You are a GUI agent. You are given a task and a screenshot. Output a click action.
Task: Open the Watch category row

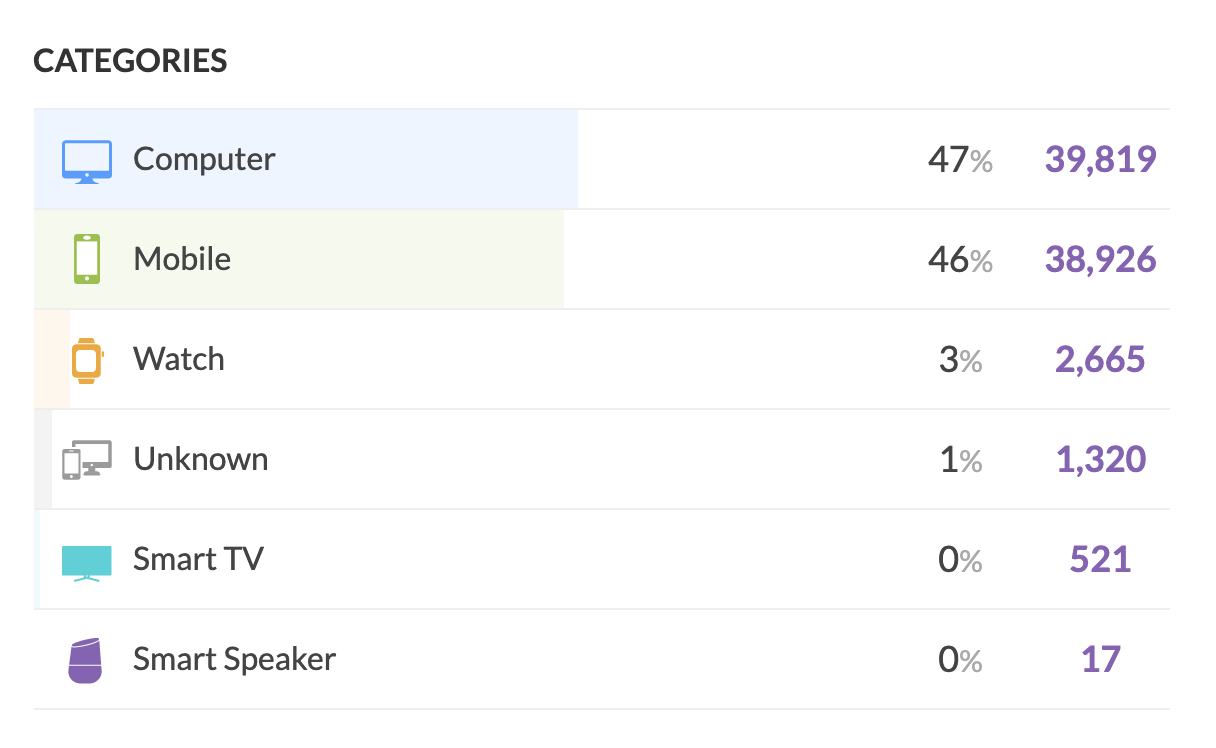(602, 359)
